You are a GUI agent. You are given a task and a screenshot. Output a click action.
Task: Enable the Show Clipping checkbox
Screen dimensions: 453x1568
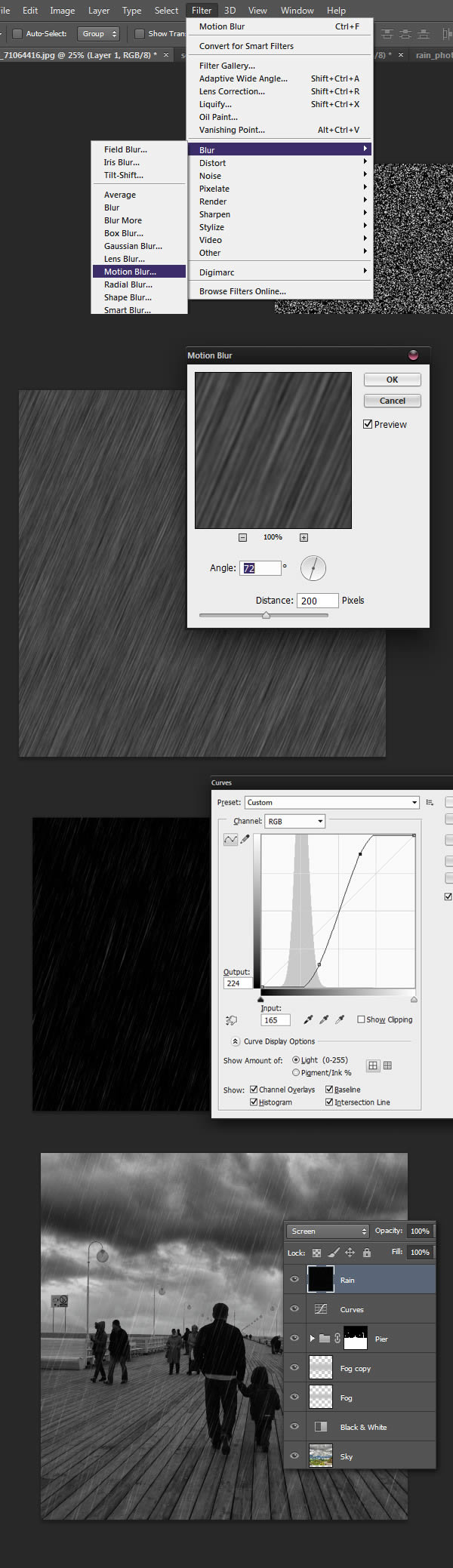click(x=361, y=1019)
